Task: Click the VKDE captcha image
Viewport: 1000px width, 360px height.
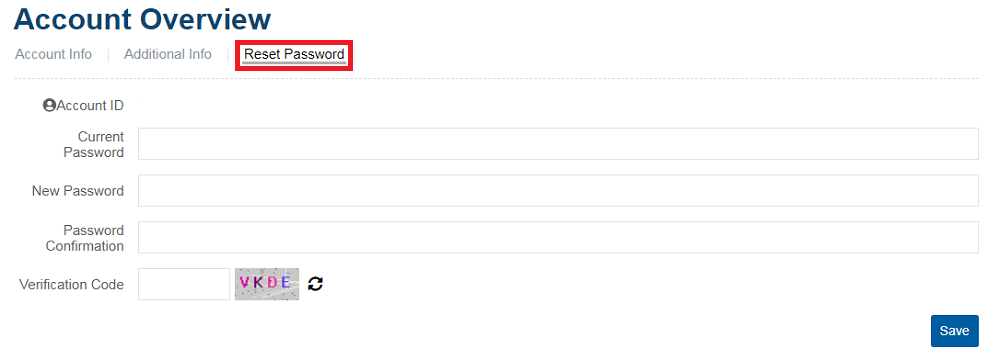Action: click(267, 284)
